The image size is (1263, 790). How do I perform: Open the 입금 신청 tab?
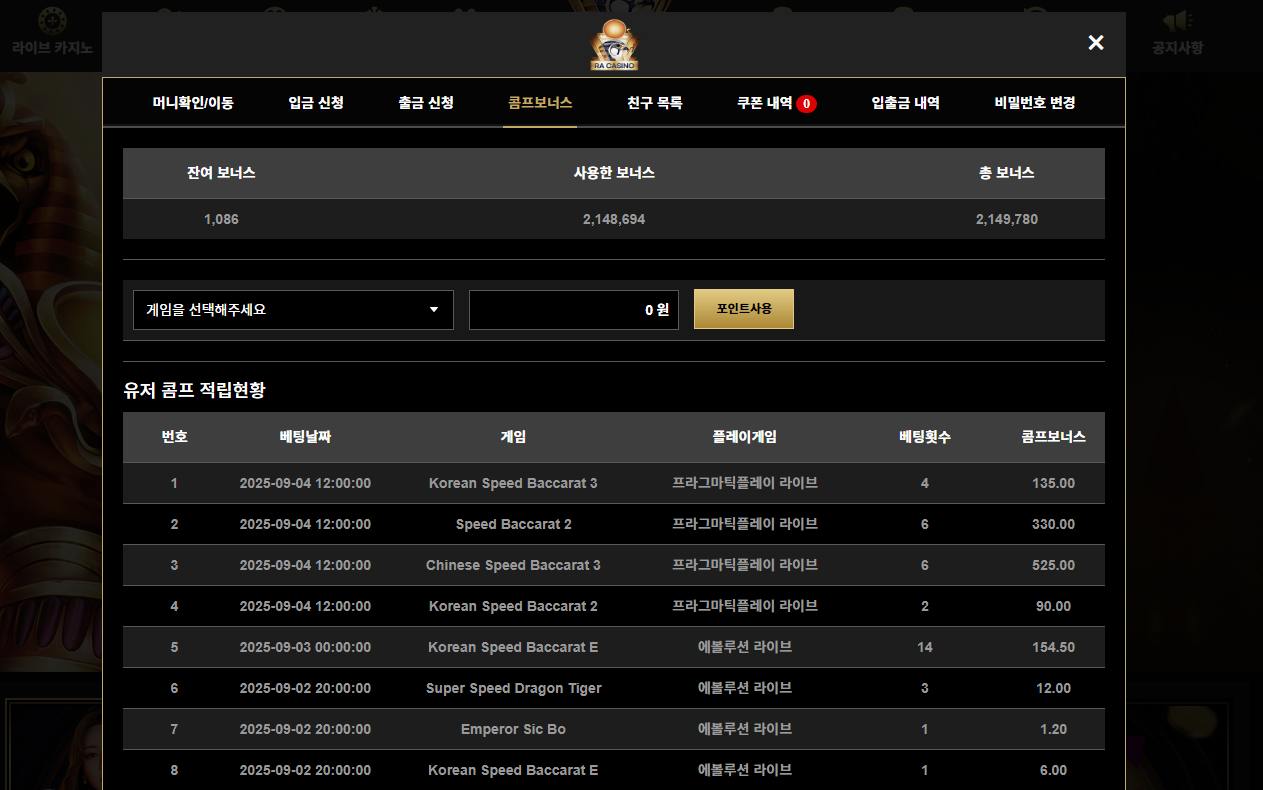(x=316, y=102)
